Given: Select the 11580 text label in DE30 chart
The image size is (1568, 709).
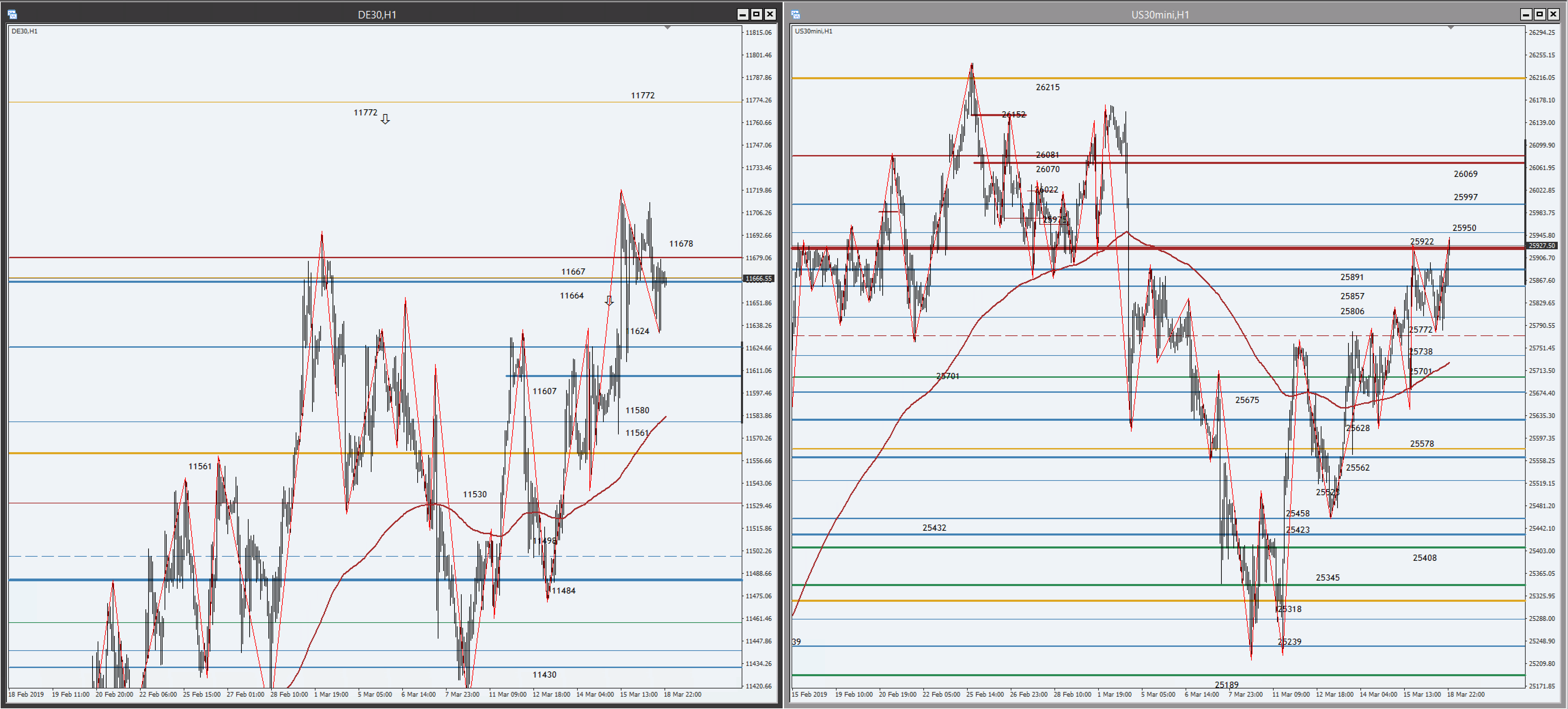Looking at the screenshot, I should (x=637, y=411).
